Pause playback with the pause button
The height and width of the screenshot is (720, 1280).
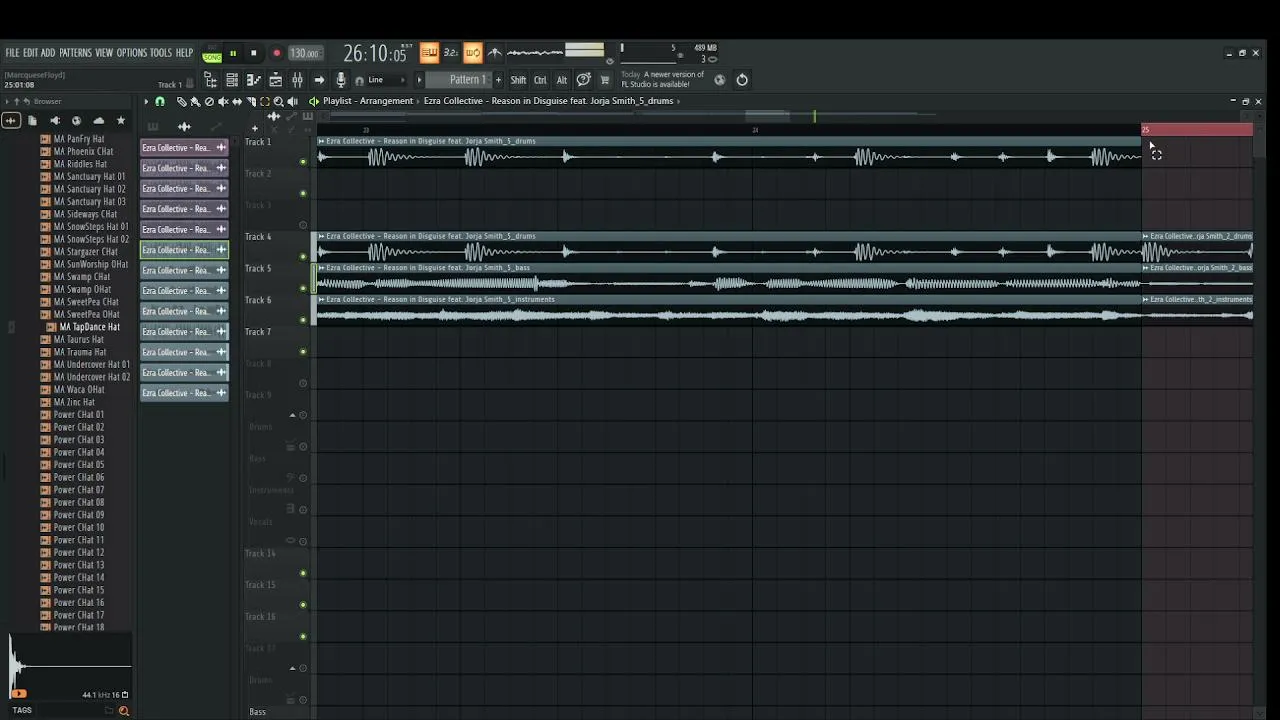pyautogui.click(x=233, y=54)
